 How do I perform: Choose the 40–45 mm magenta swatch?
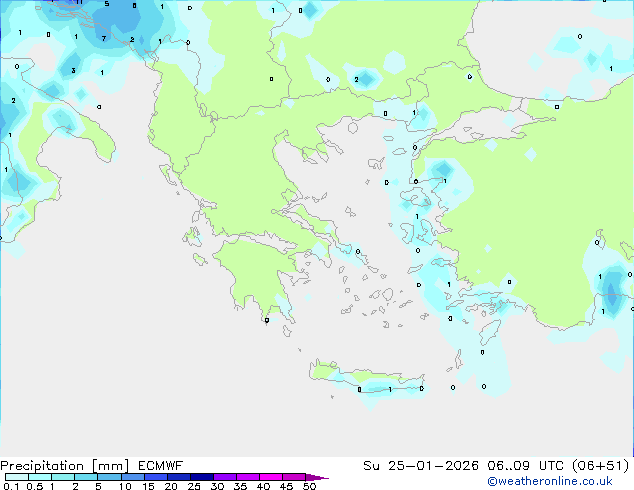click(x=271, y=477)
